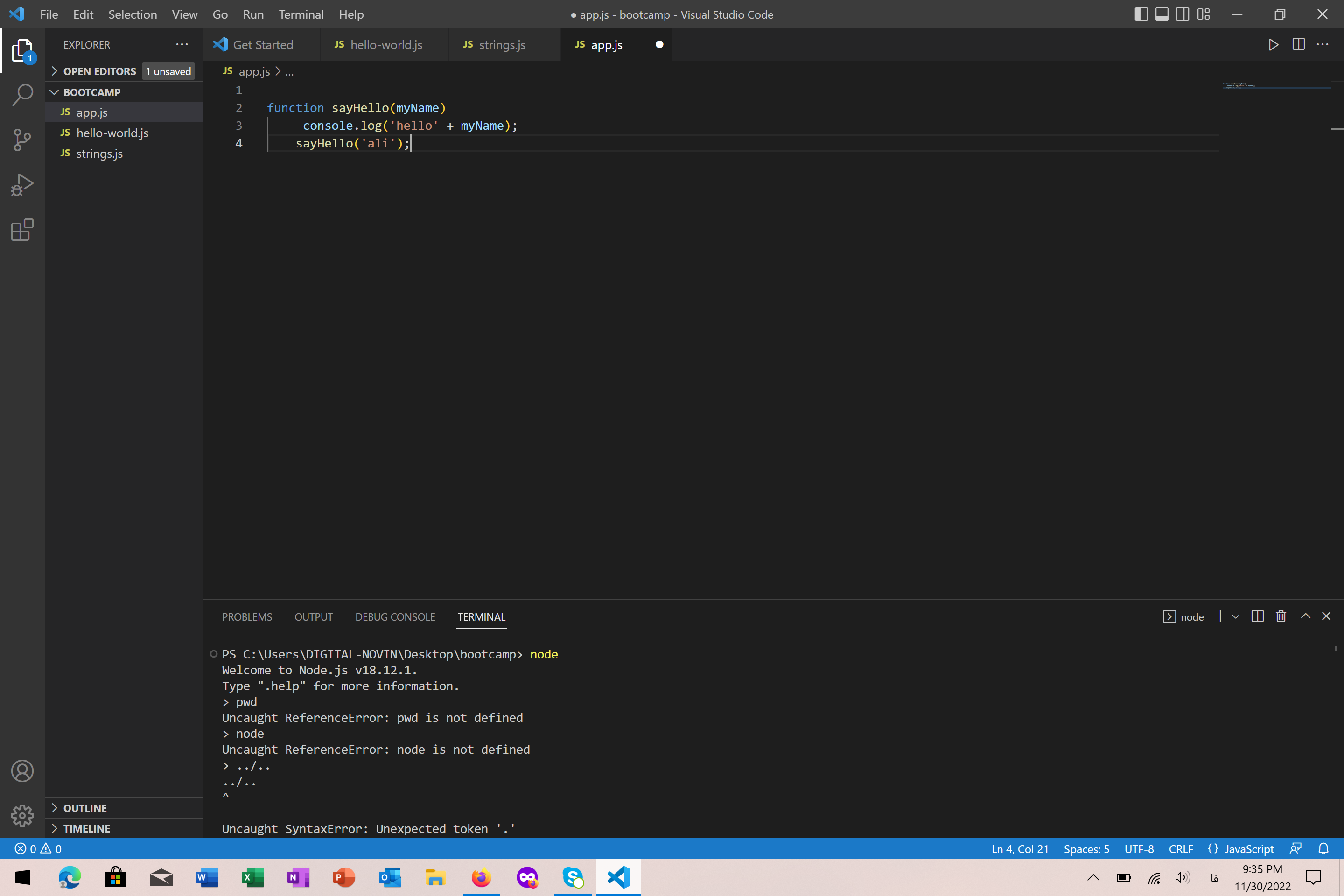
Task: Open the Extensions view
Action: tap(22, 230)
